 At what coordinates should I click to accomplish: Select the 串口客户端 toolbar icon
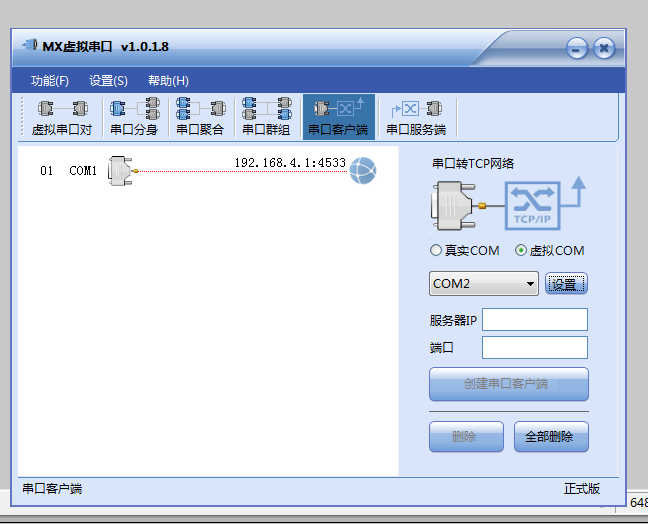[x=337, y=117]
